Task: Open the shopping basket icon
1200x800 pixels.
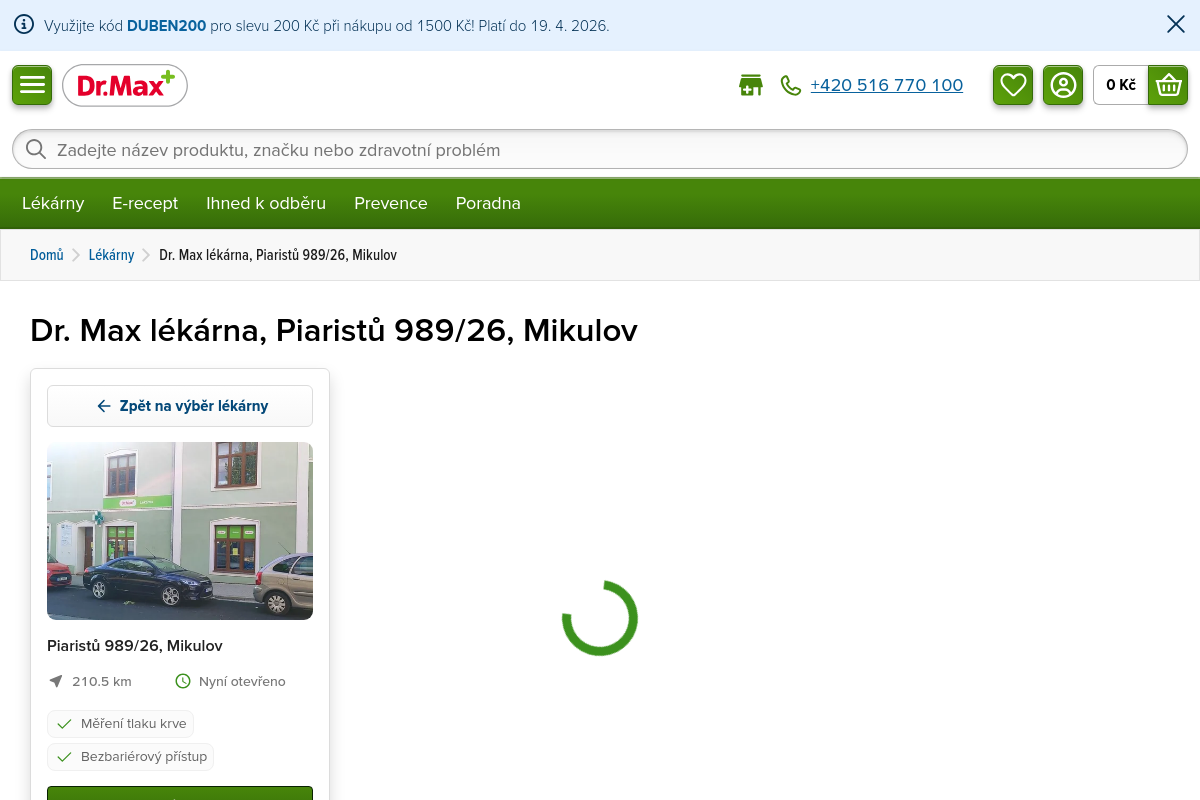Action: (x=1168, y=85)
